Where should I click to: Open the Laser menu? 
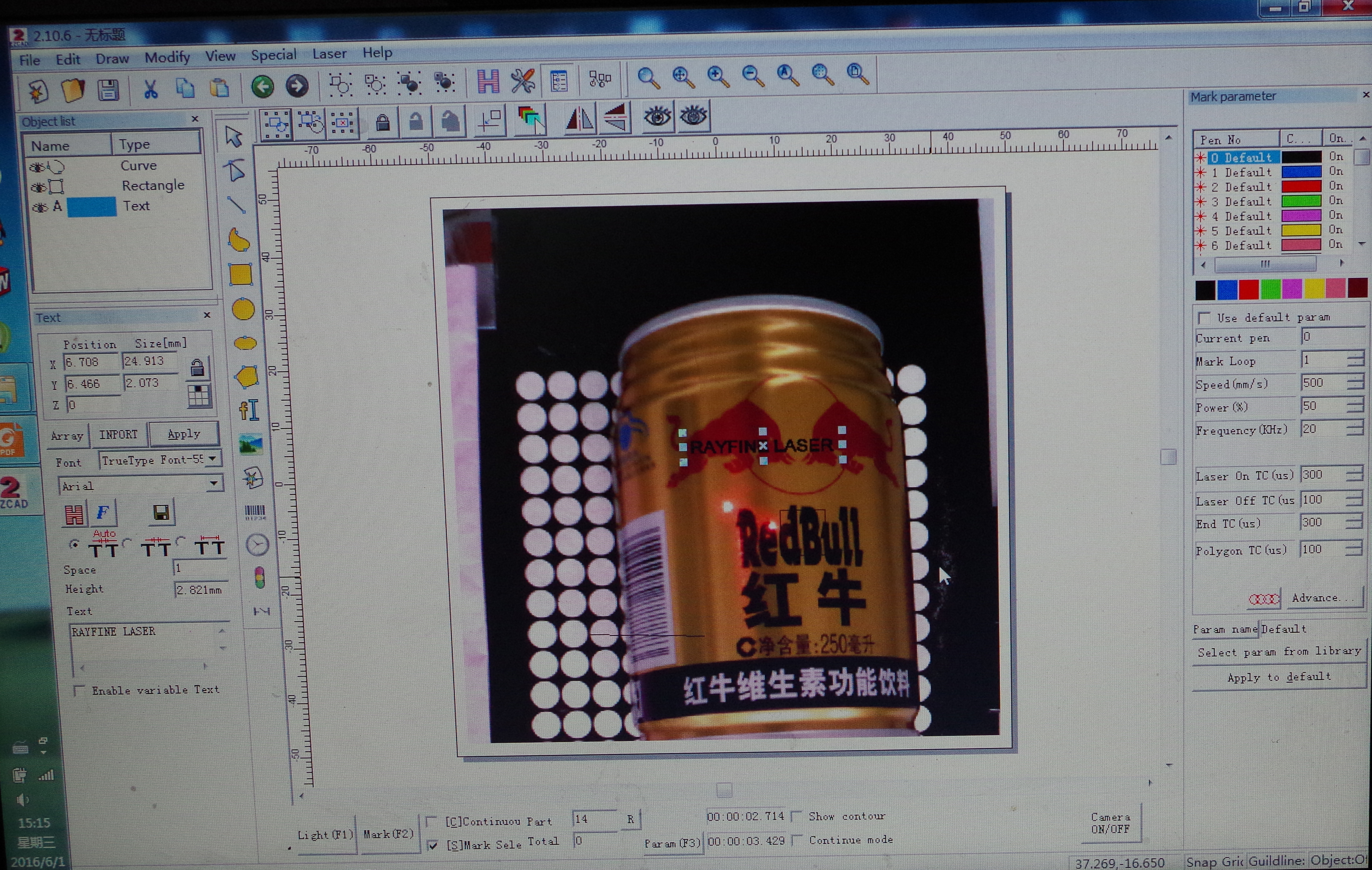pos(329,54)
